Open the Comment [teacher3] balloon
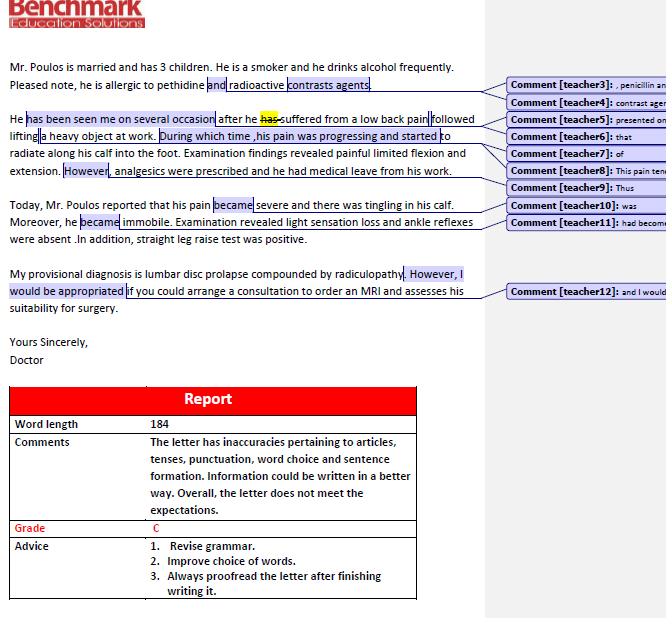 (586, 85)
